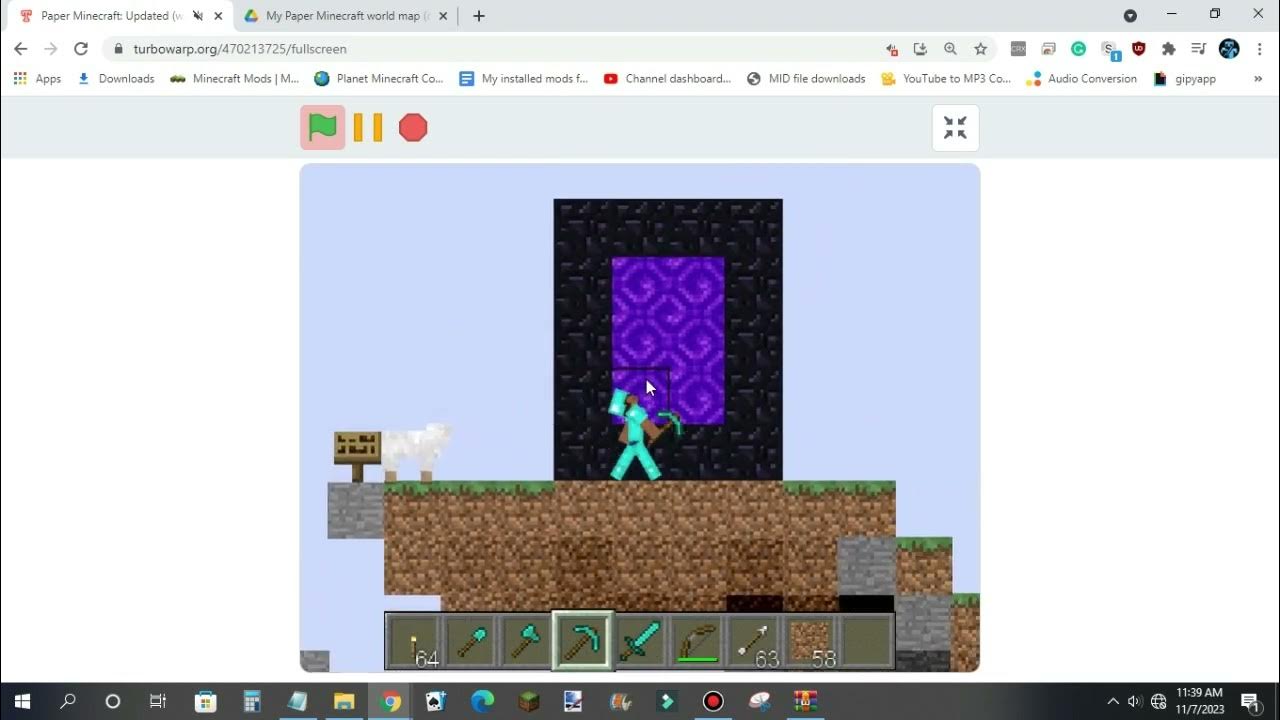Viewport: 1280px width, 720px height.
Task: Open the gipyapp bookmark
Action: coord(1184,79)
